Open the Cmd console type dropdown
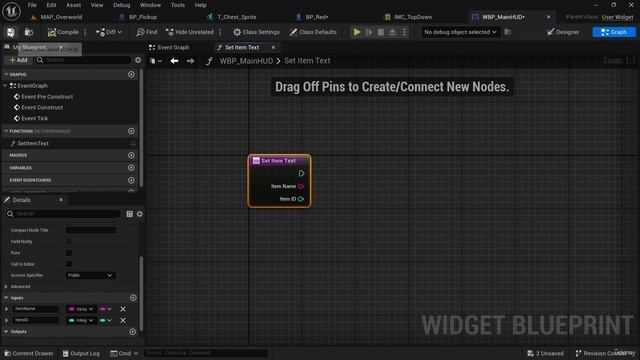The image size is (640, 360). click(124, 353)
